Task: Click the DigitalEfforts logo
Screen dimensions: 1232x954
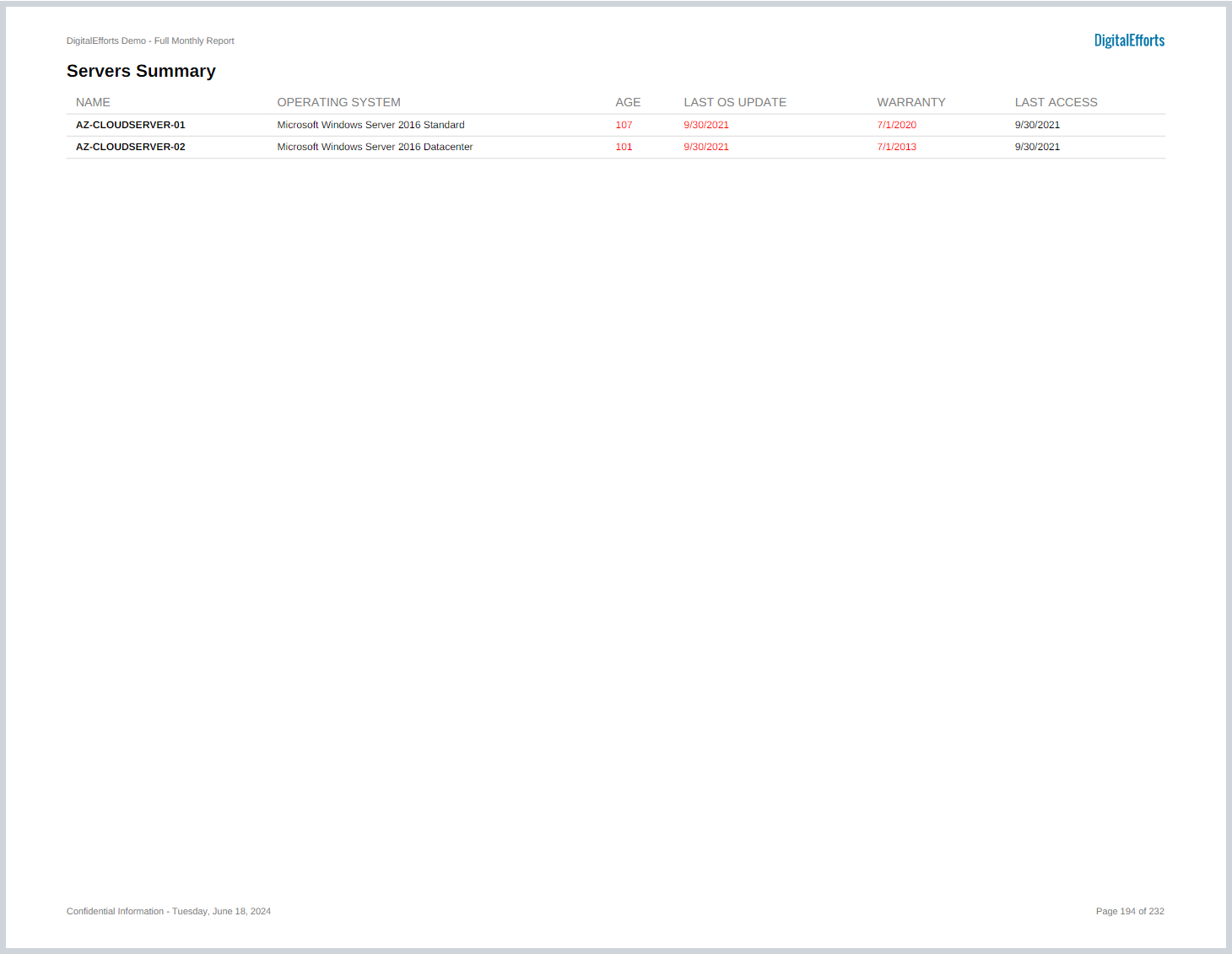Action: click(1129, 40)
